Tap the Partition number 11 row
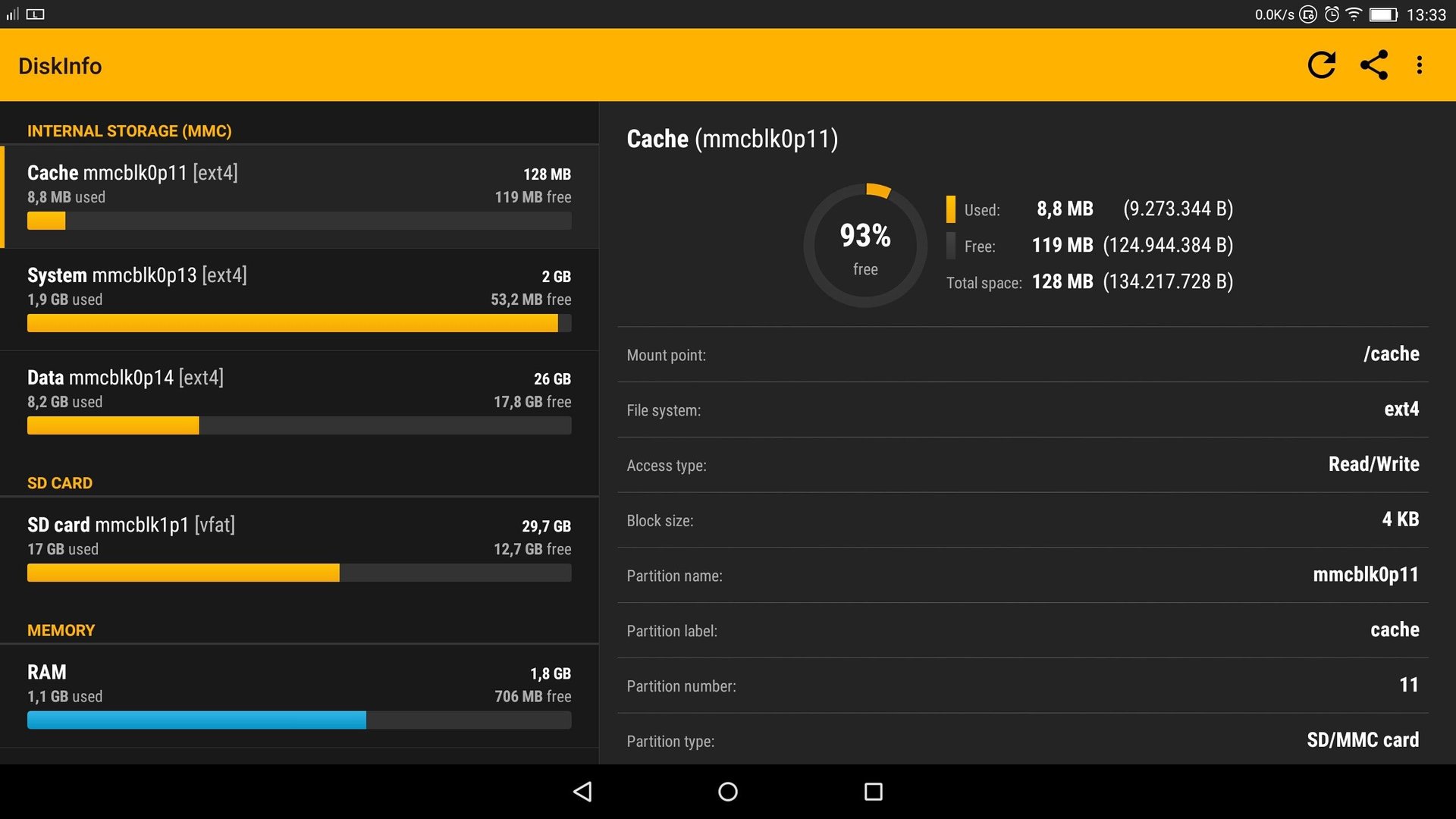1456x819 pixels. 1023,686
